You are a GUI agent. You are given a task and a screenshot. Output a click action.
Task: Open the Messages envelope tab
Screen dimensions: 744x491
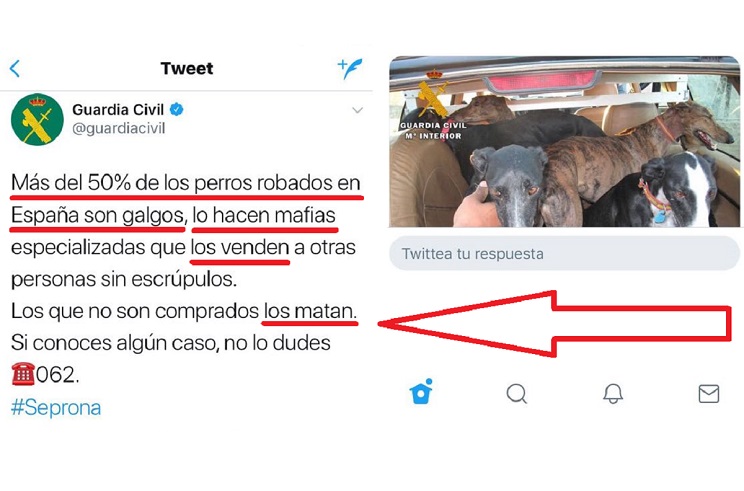click(x=709, y=394)
